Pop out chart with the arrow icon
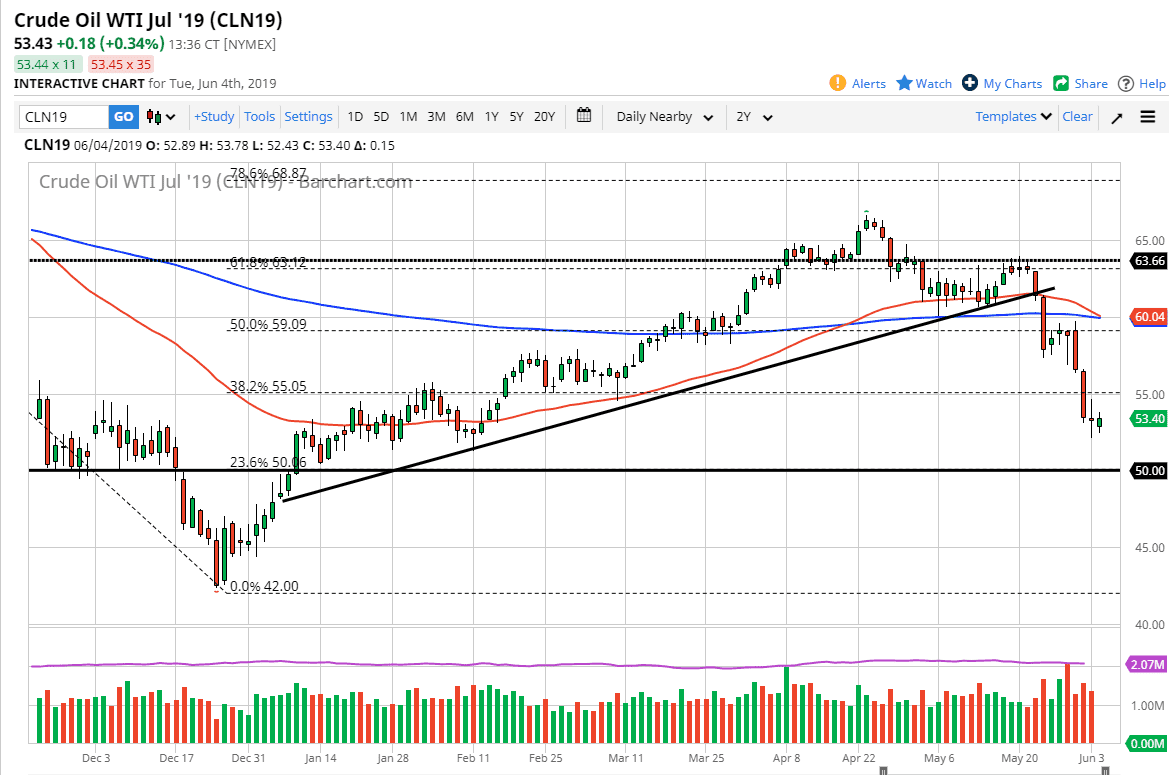This screenshot has width=1174, height=775. pyautogui.click(x=1116, y=117)
